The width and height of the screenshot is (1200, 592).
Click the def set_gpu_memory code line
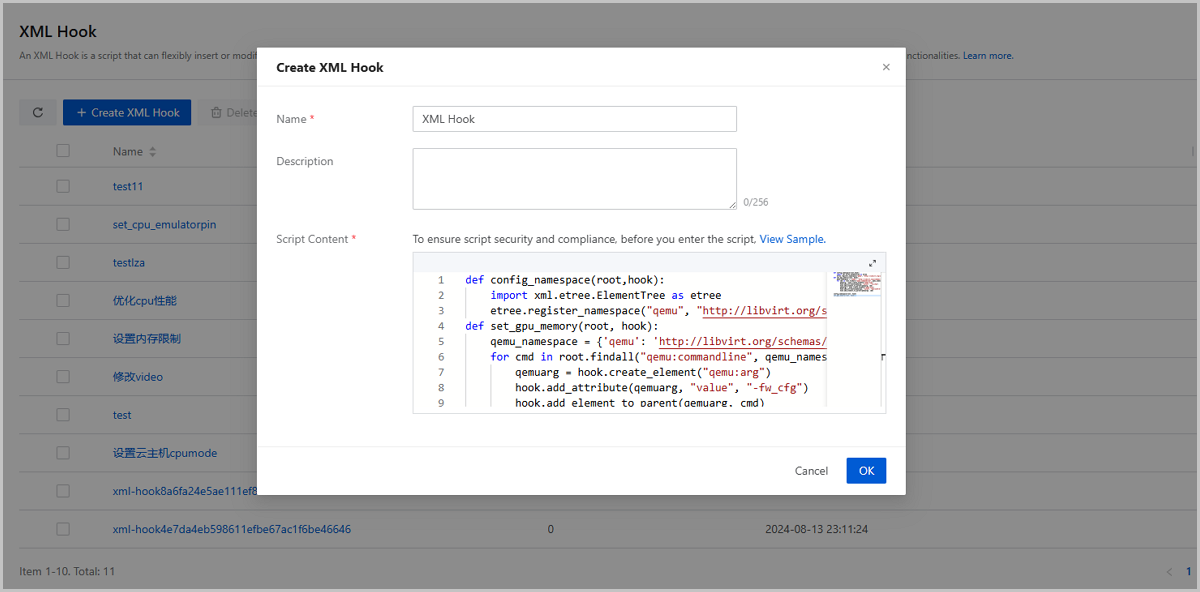(x=561, y=326)
